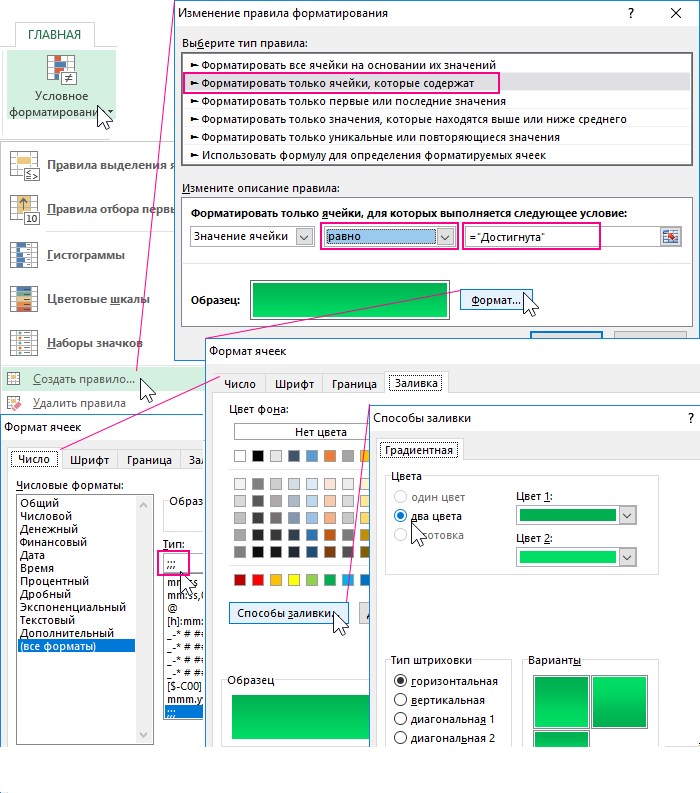
Task: Select the заготовка radio button
Action: click(400, 535)
